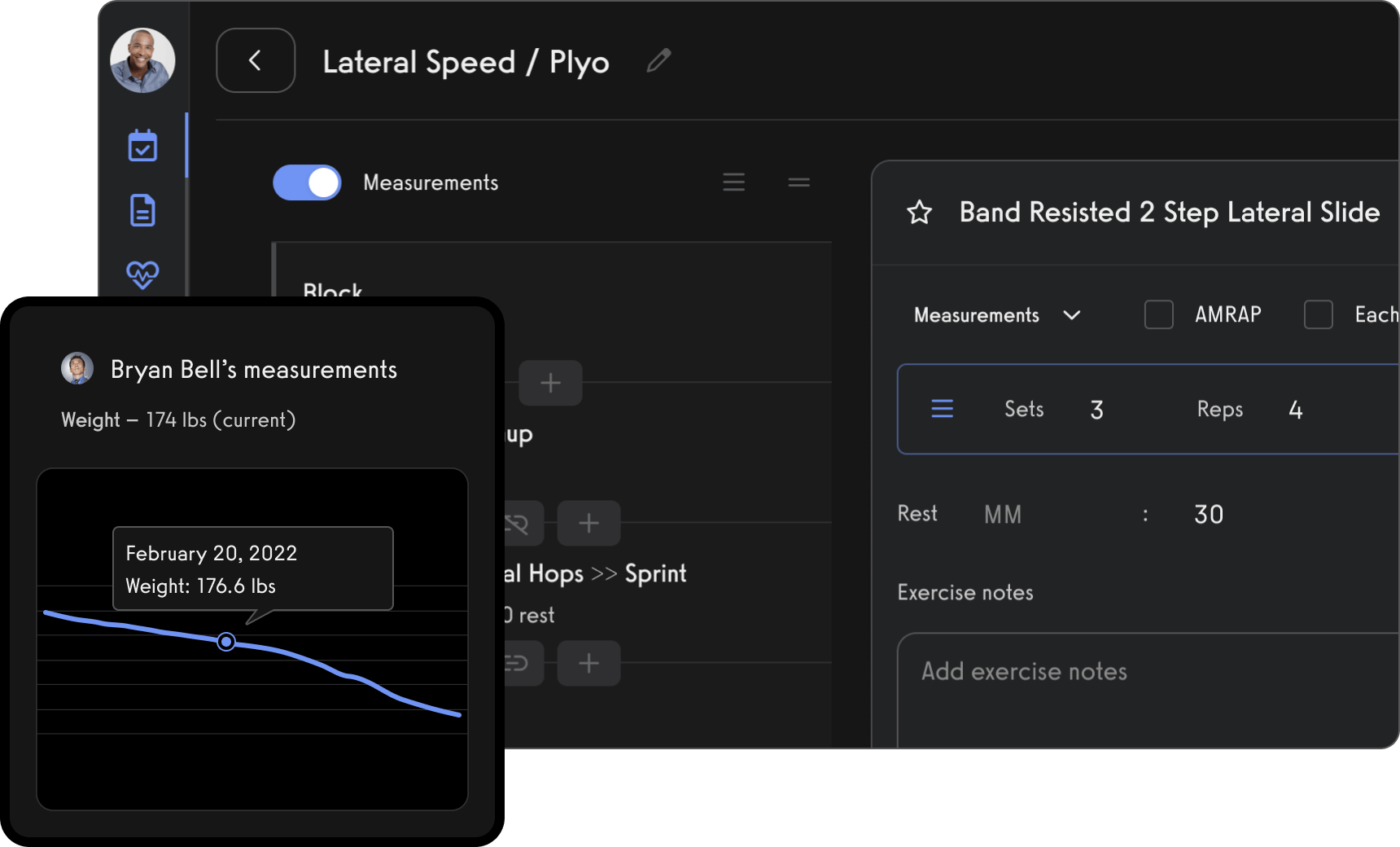The image size is (1400, 847).
Task: Toggle the Measurements switch off
Action: pyautogui.click(x=307, y=182)
